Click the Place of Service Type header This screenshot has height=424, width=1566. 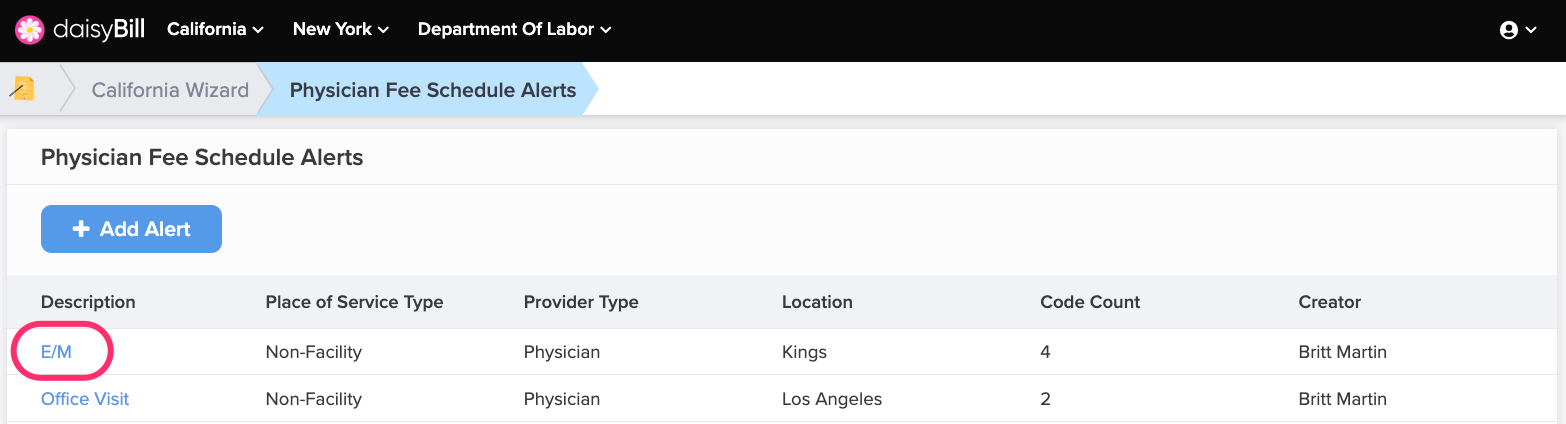(x=354, y=302)
